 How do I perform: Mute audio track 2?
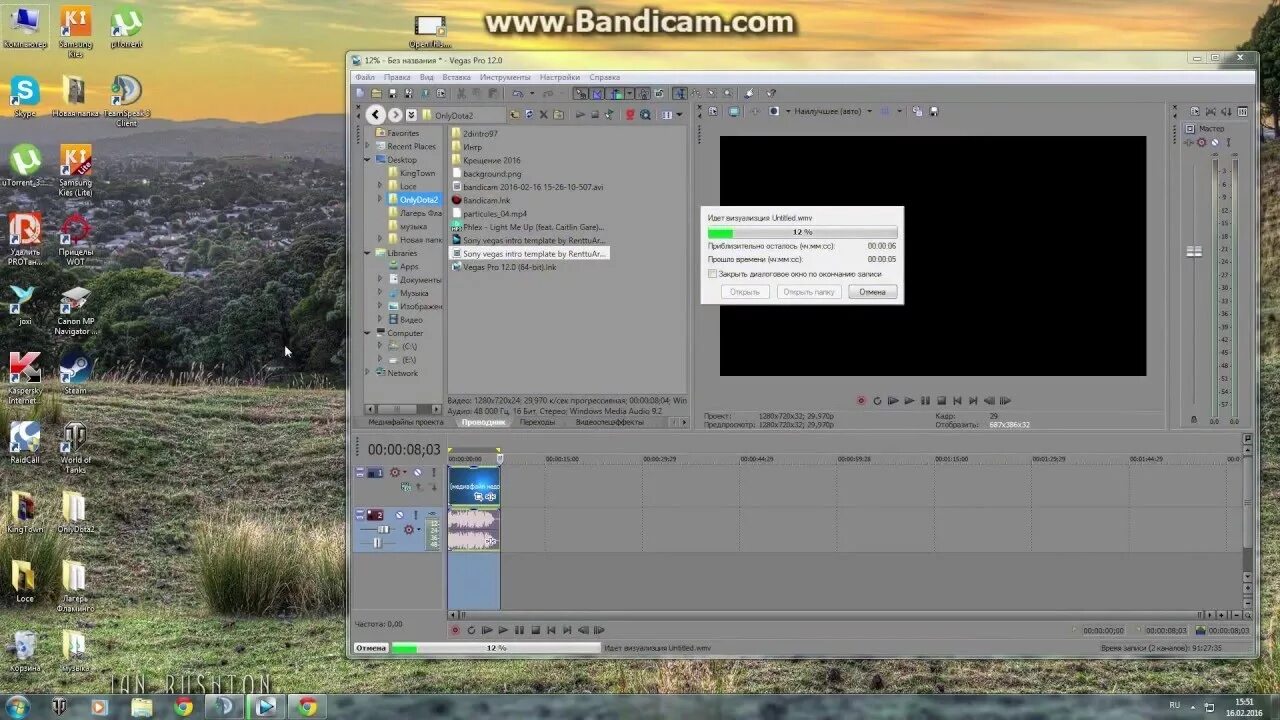[399, 515]
